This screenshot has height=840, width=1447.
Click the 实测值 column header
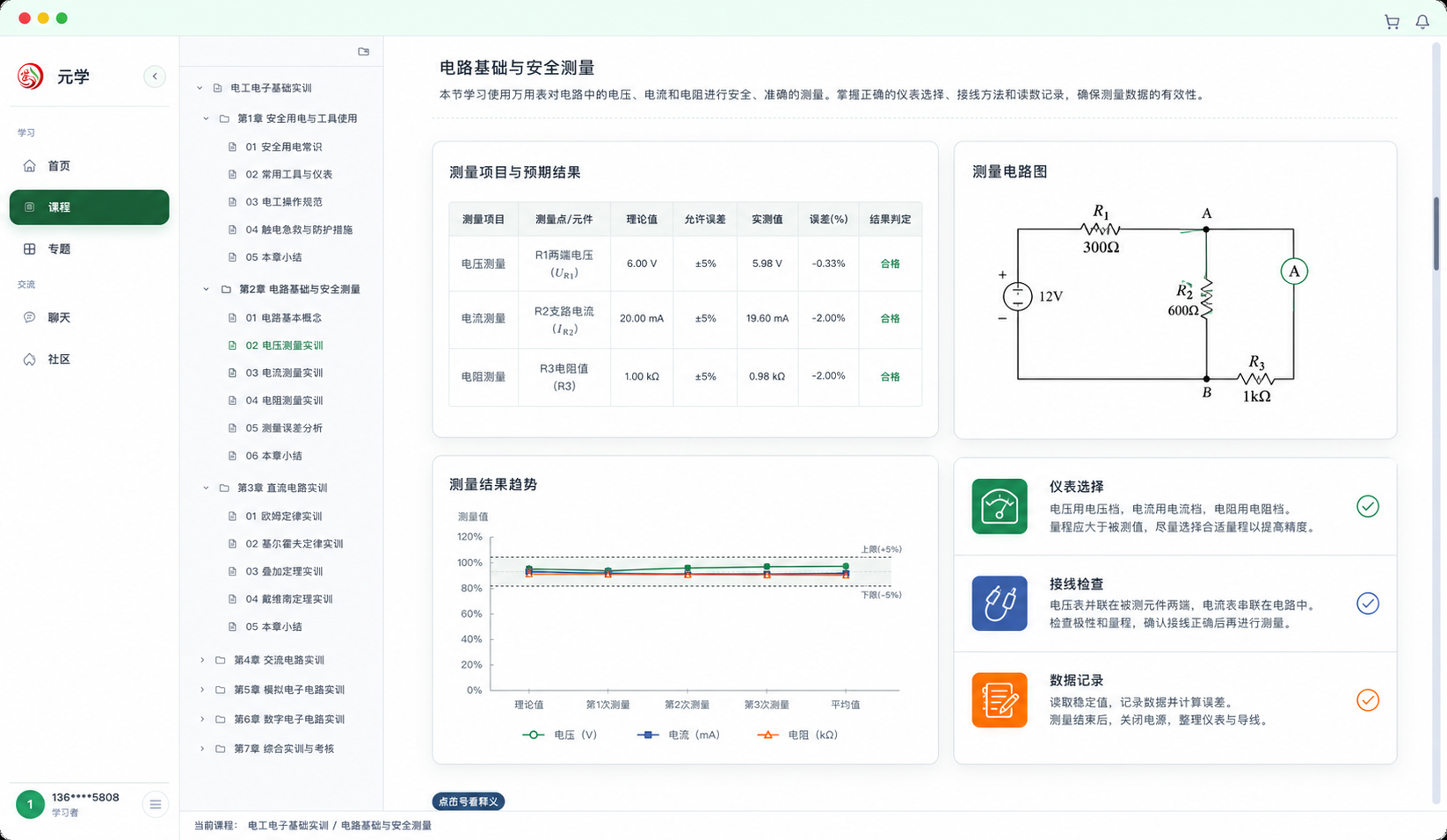click(x=767, y=219)
